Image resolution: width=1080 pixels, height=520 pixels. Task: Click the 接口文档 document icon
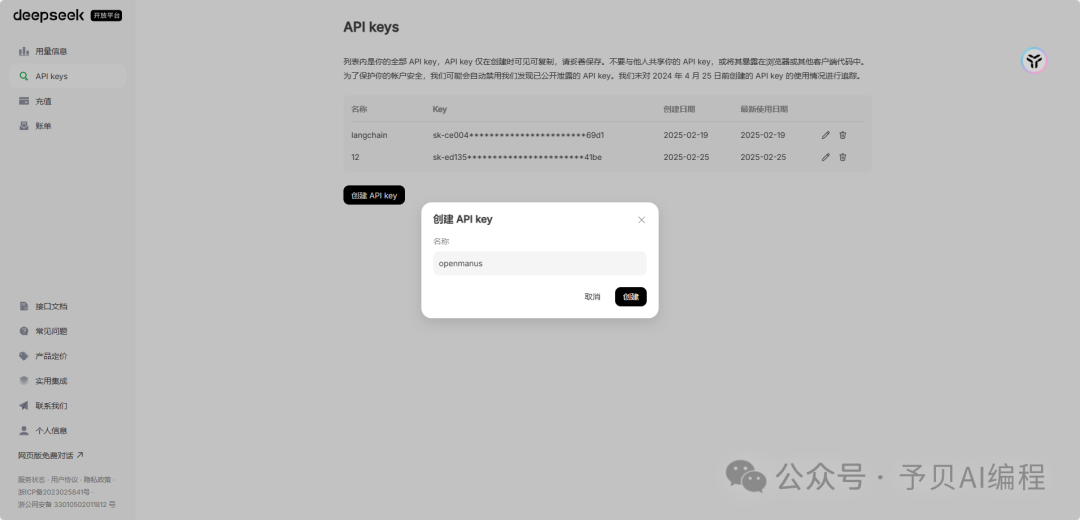[x=23, y=306]
